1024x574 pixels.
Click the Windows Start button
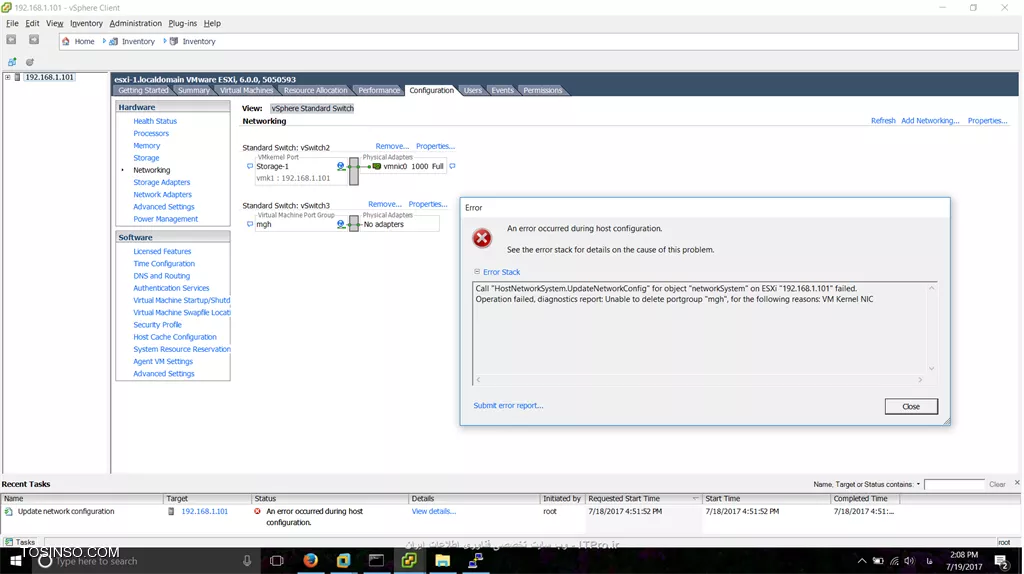[16, 561]
